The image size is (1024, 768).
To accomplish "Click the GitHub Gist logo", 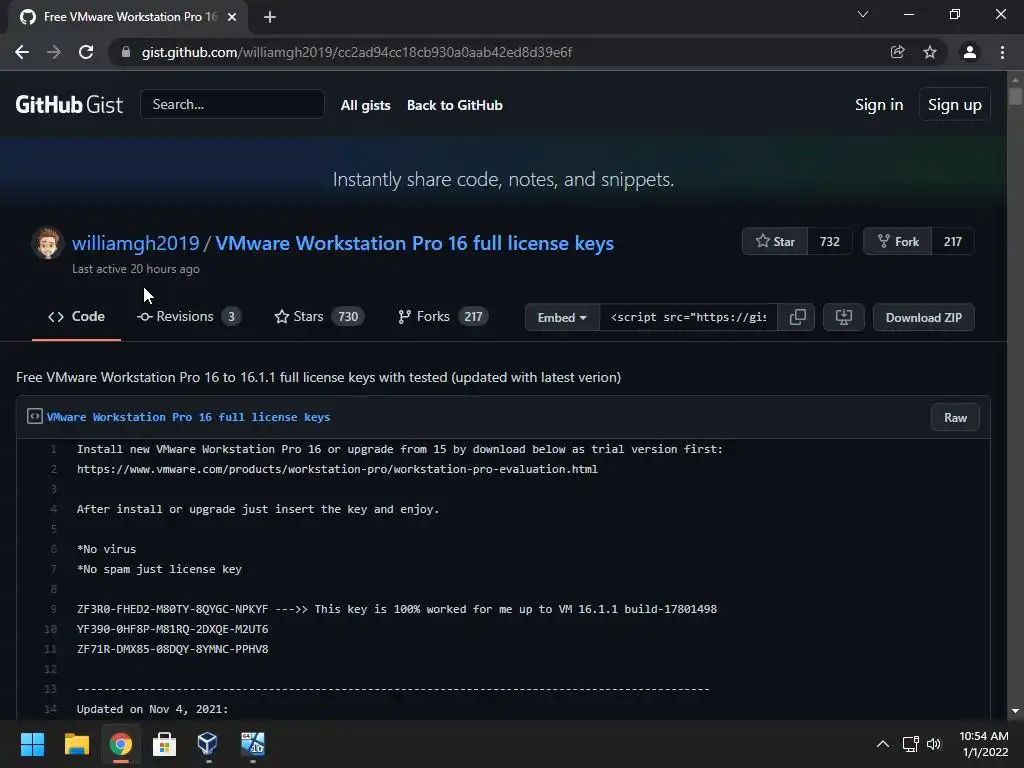I will point(69,104).
